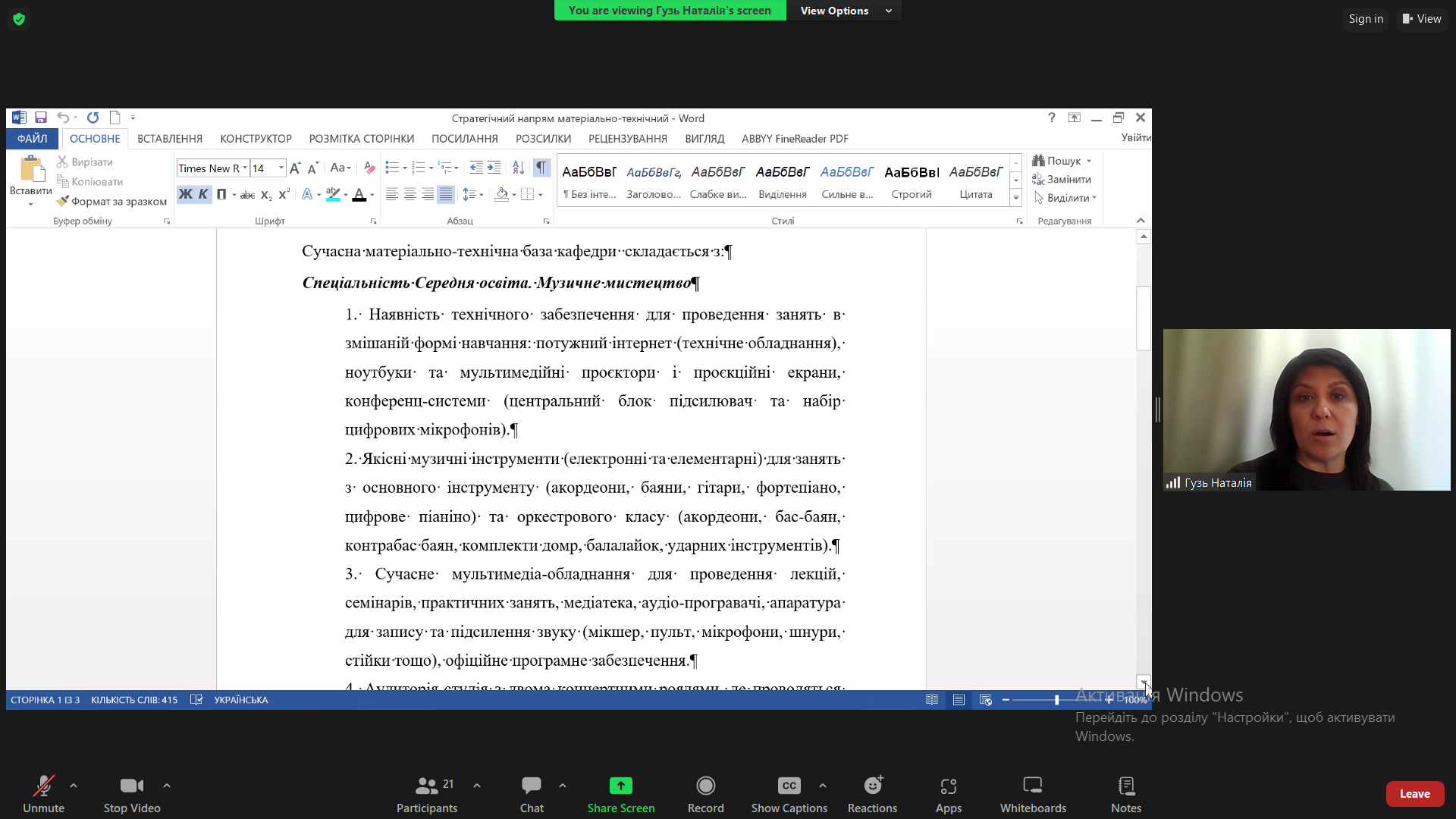The width and height of the screenshot is (1456, 819).
Task: Open the Times New Roman font dropdown
Action: click(x=245, y=168)
